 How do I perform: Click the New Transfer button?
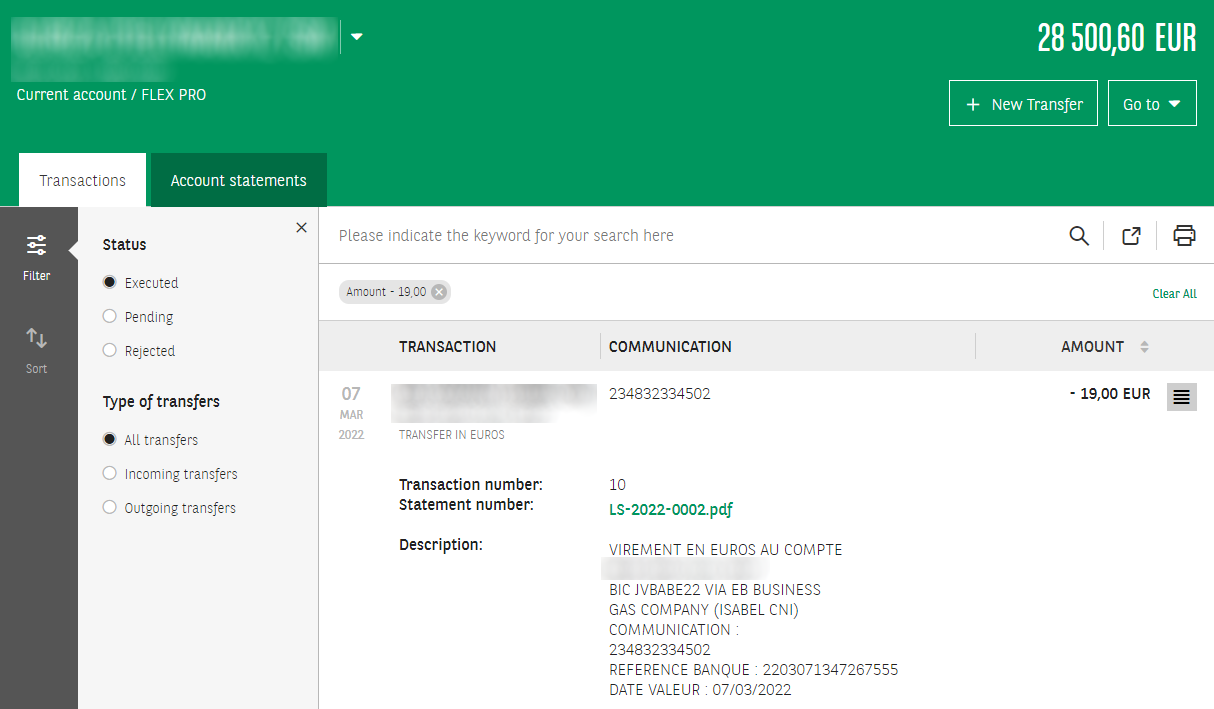1023,104
